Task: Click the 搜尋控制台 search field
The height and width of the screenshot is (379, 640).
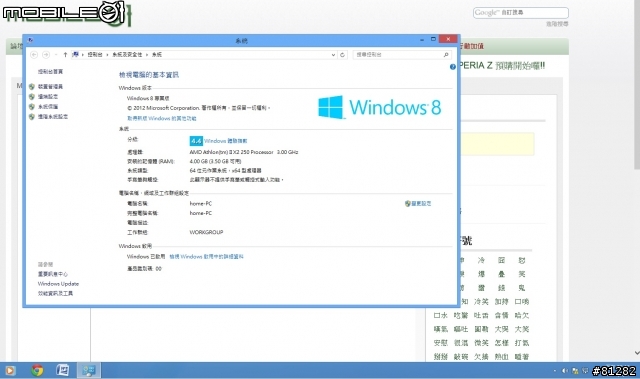Action: click(x=402, y=55)
